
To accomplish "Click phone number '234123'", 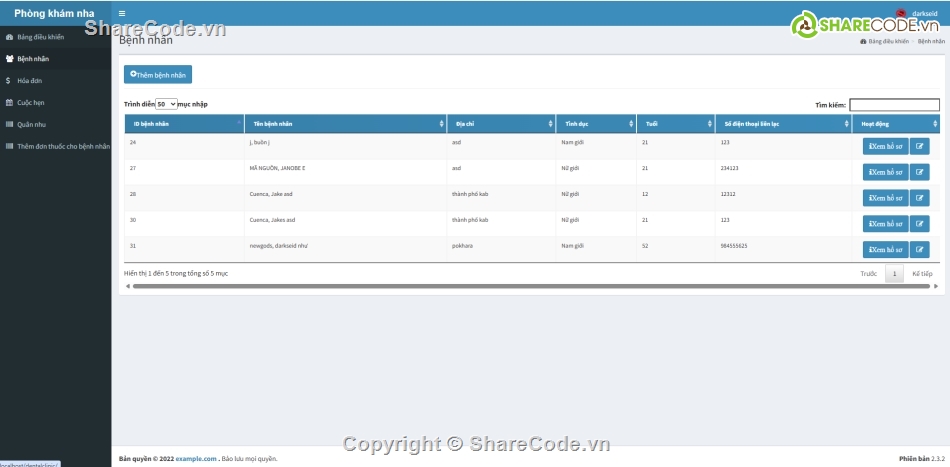I will click(x=730, y=168).
